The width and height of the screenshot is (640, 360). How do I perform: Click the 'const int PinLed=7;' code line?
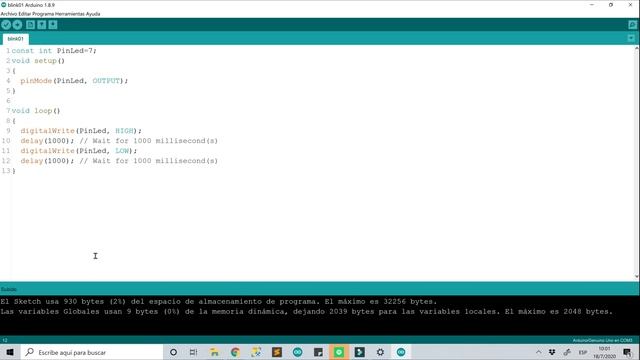54,51
